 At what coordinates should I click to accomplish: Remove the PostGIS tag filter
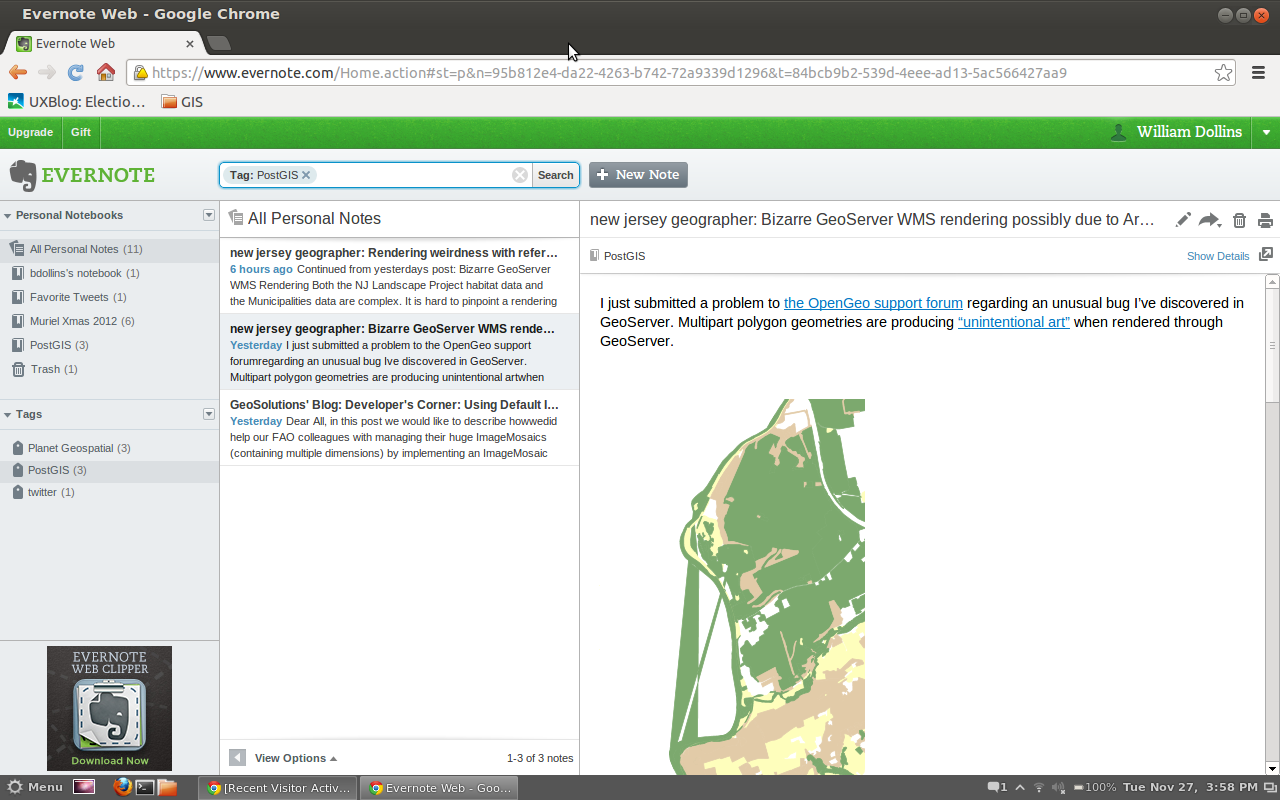pos(306,175)
